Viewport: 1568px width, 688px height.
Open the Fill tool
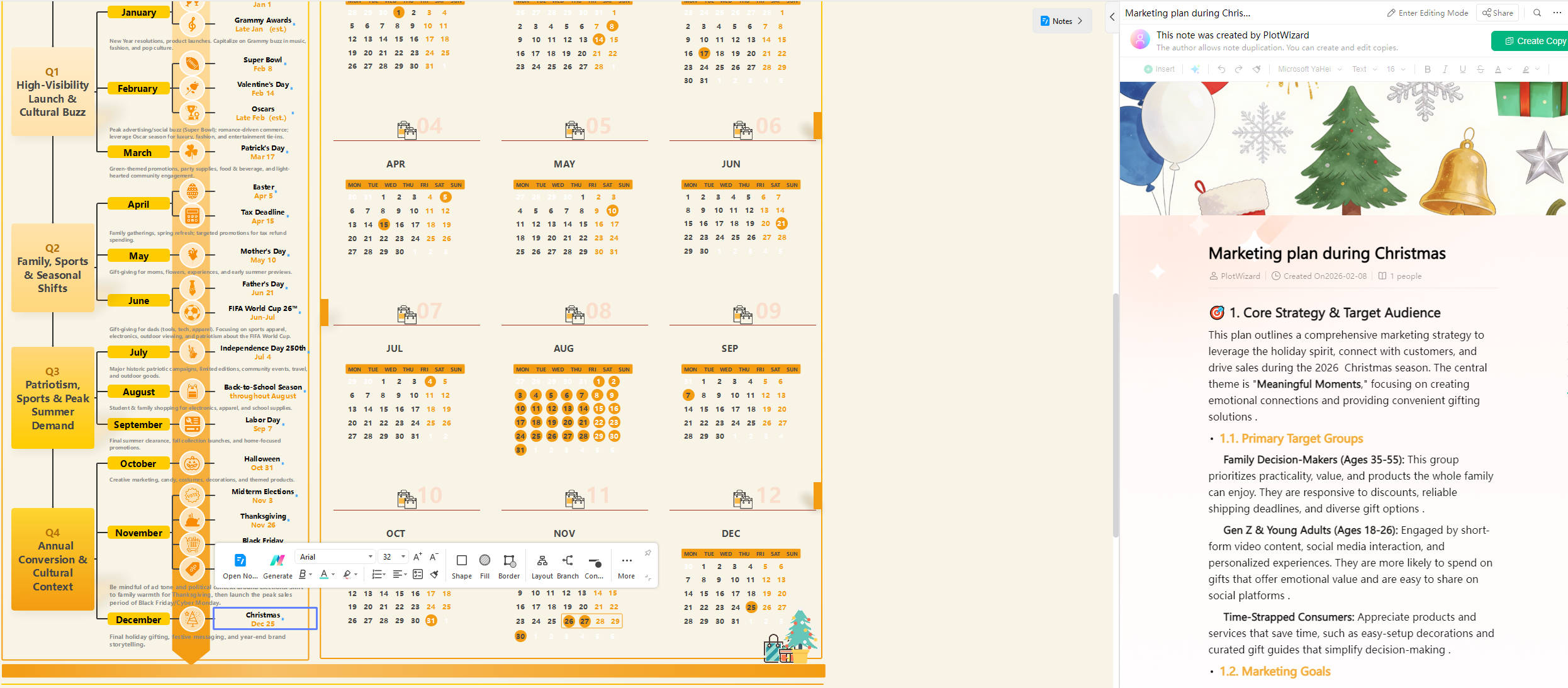(x=484, y=561)
